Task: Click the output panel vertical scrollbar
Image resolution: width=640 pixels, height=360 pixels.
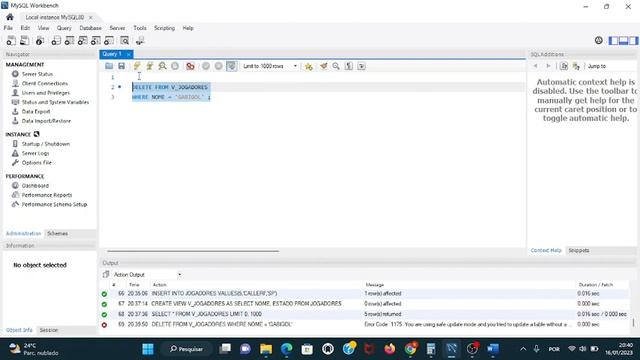Action: coord(633,322)
